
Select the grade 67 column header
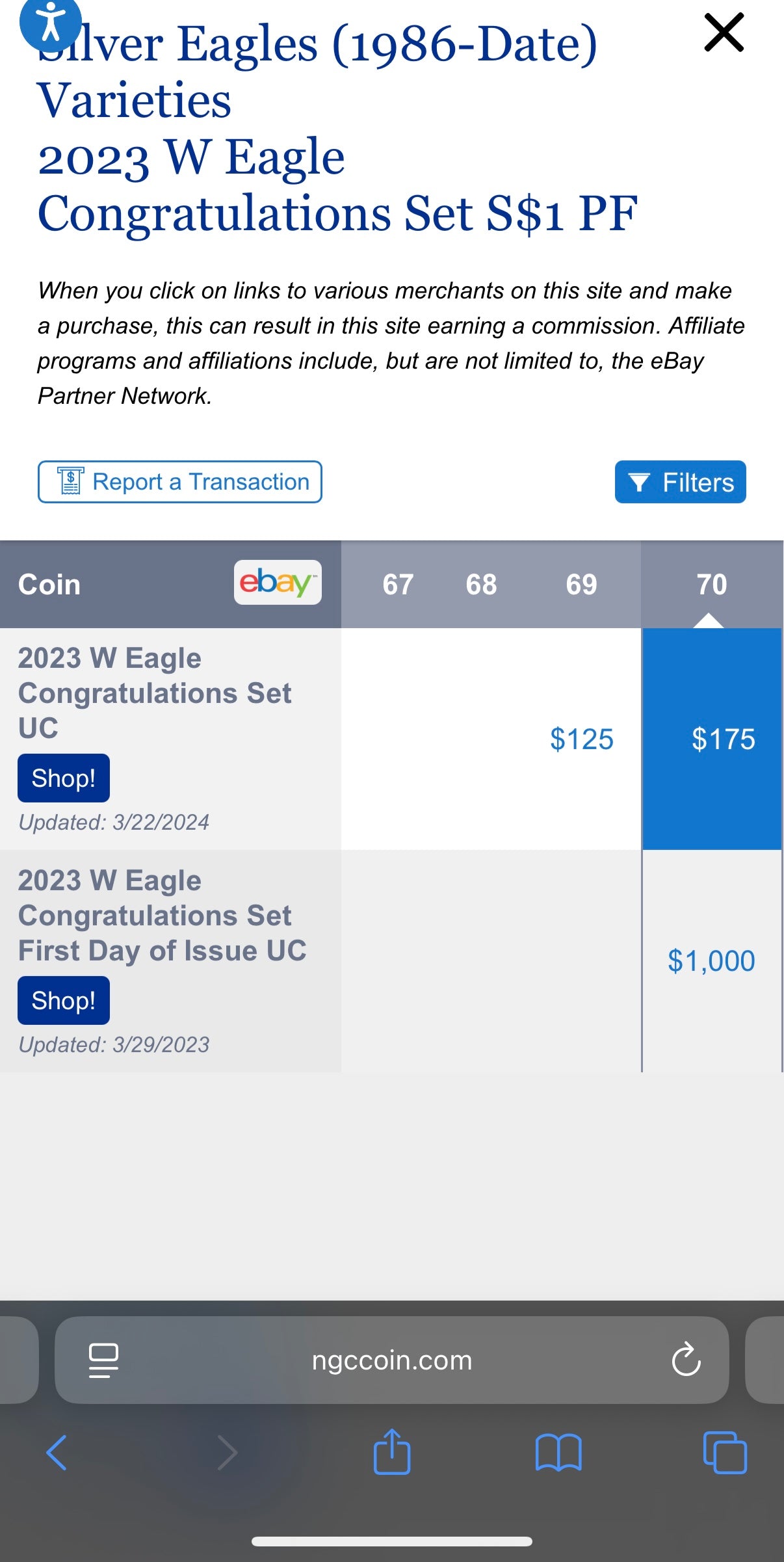398,584
